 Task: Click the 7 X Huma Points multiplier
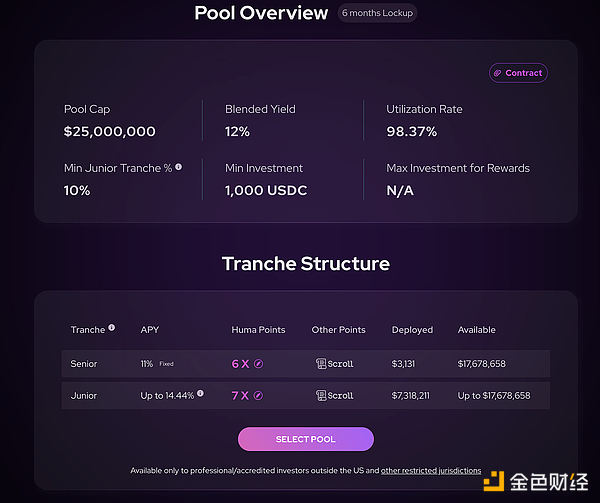(x=240, y=396)
